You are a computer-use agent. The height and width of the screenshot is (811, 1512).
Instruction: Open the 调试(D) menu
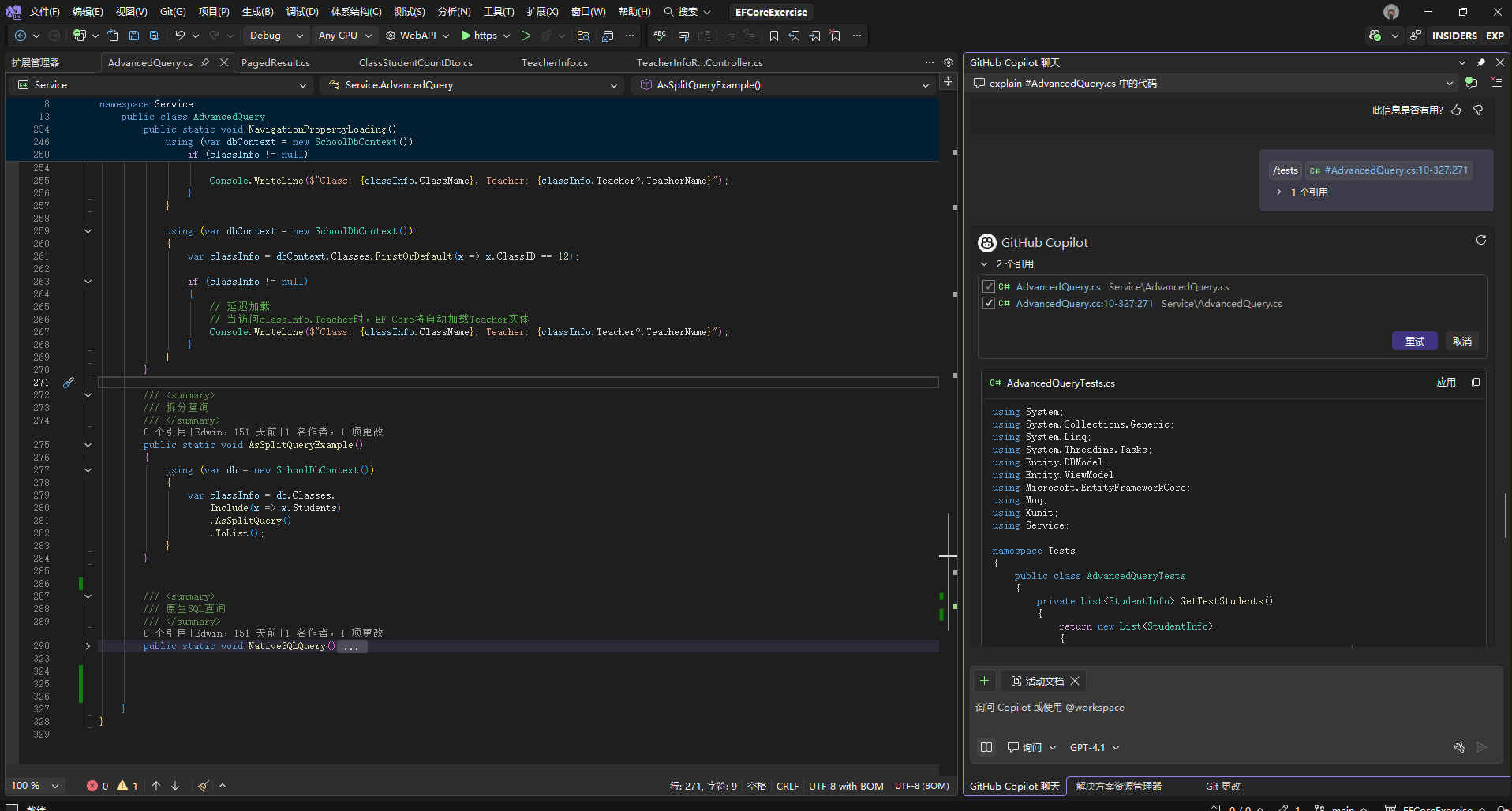(302, 12)
